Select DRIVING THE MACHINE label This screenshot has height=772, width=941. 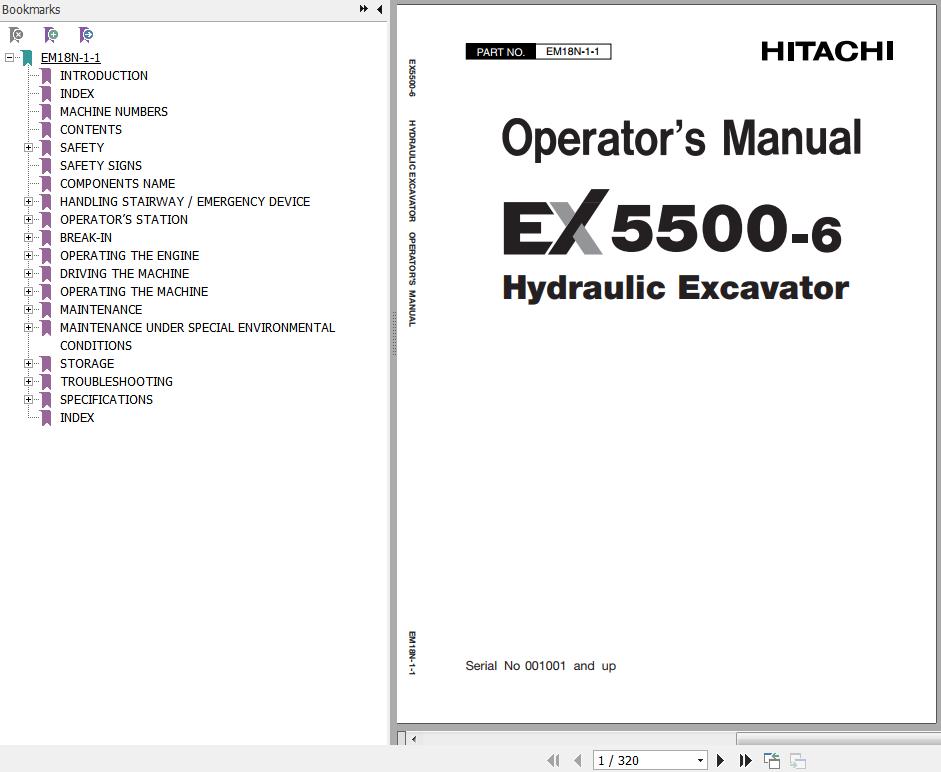[124, 274]
